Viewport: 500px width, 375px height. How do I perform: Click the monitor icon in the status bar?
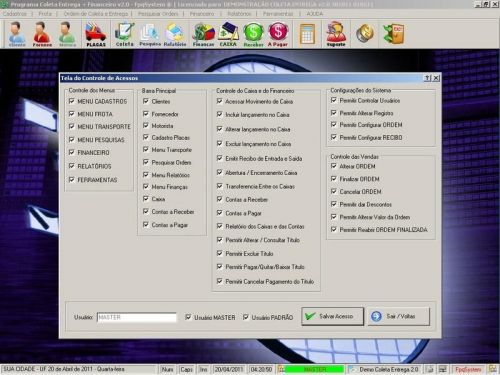[442, 369]
